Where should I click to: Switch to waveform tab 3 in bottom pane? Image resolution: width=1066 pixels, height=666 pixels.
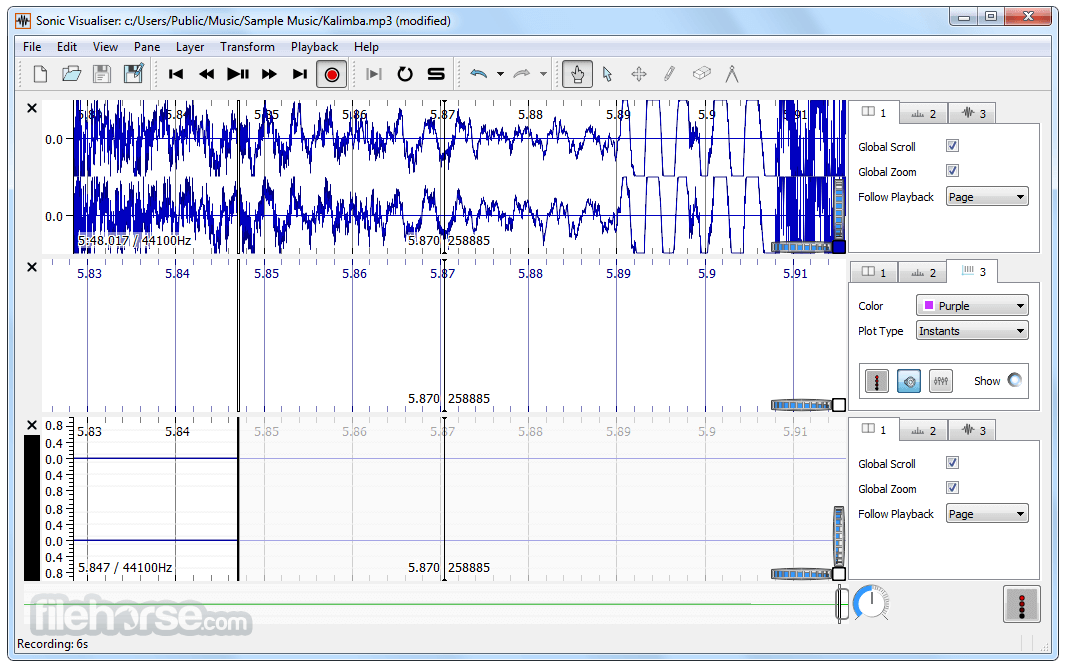973,430
